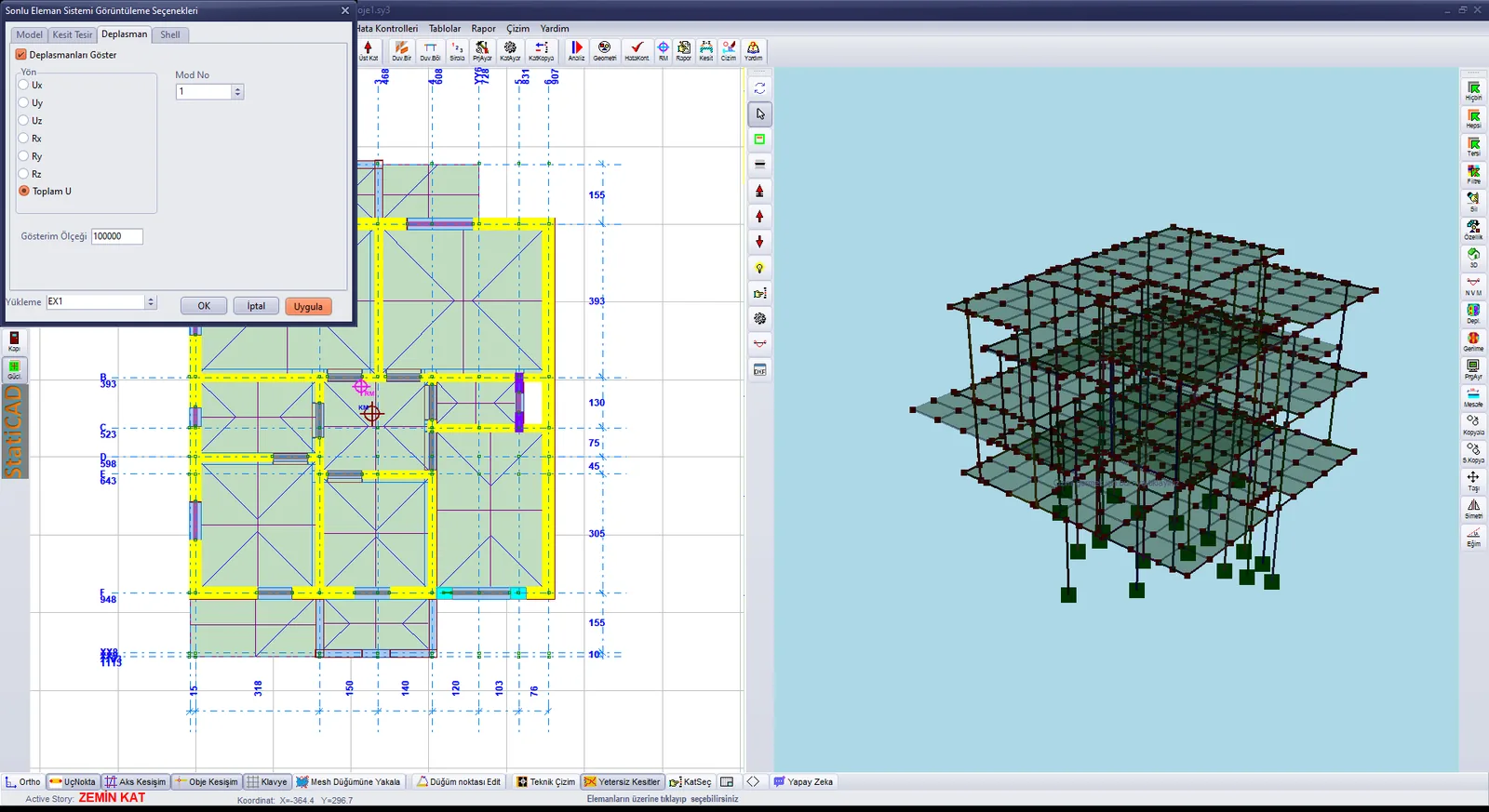The height and width of the screenshot is (812, 1489).
Task: Switch to the Kesit Tesir tab
Action: 73,34
